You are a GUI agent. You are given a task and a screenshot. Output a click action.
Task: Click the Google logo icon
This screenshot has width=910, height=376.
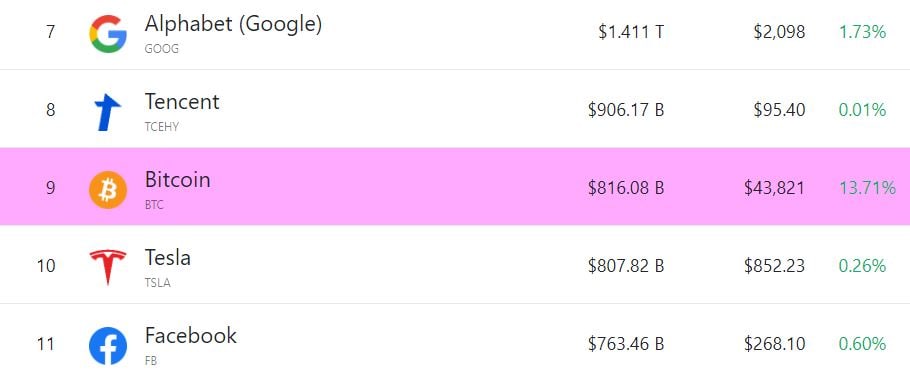coord(108,34)
